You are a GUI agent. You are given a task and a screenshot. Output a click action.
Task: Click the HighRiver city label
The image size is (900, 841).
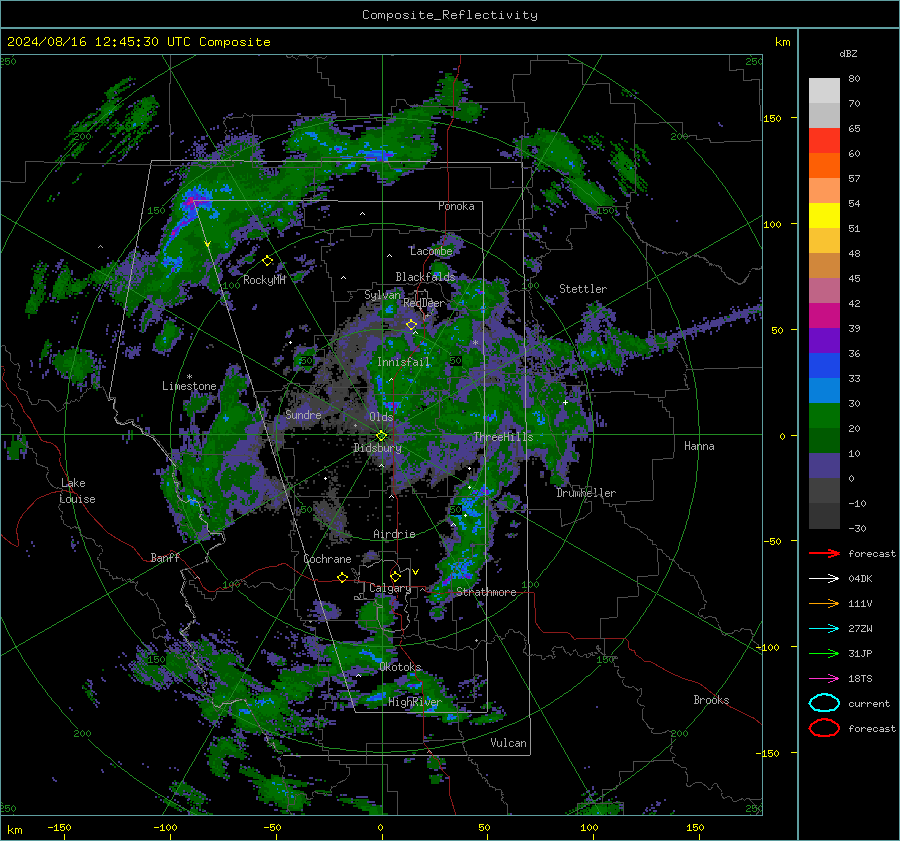coord(415,702)
